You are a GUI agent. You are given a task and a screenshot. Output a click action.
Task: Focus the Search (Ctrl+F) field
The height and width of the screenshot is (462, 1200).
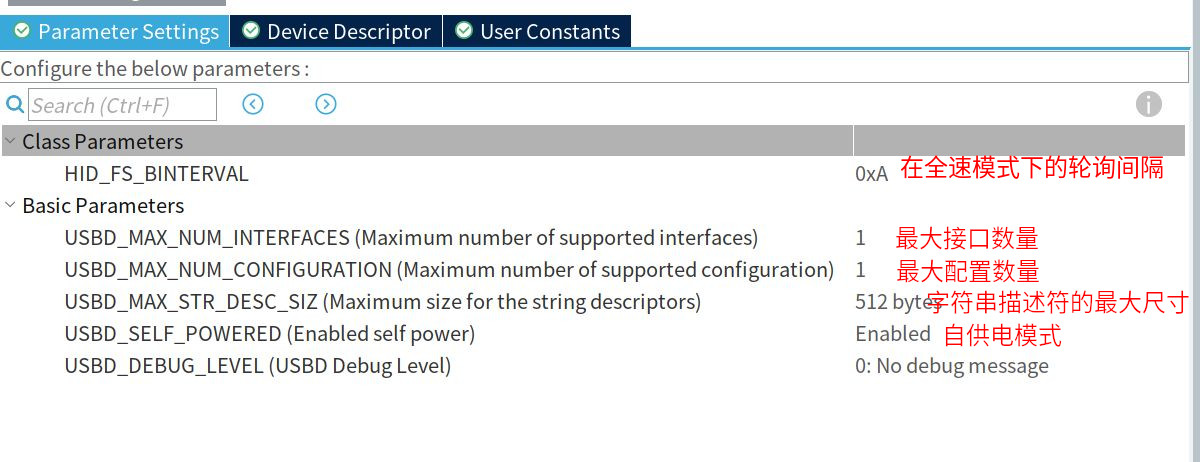[122, 105]
